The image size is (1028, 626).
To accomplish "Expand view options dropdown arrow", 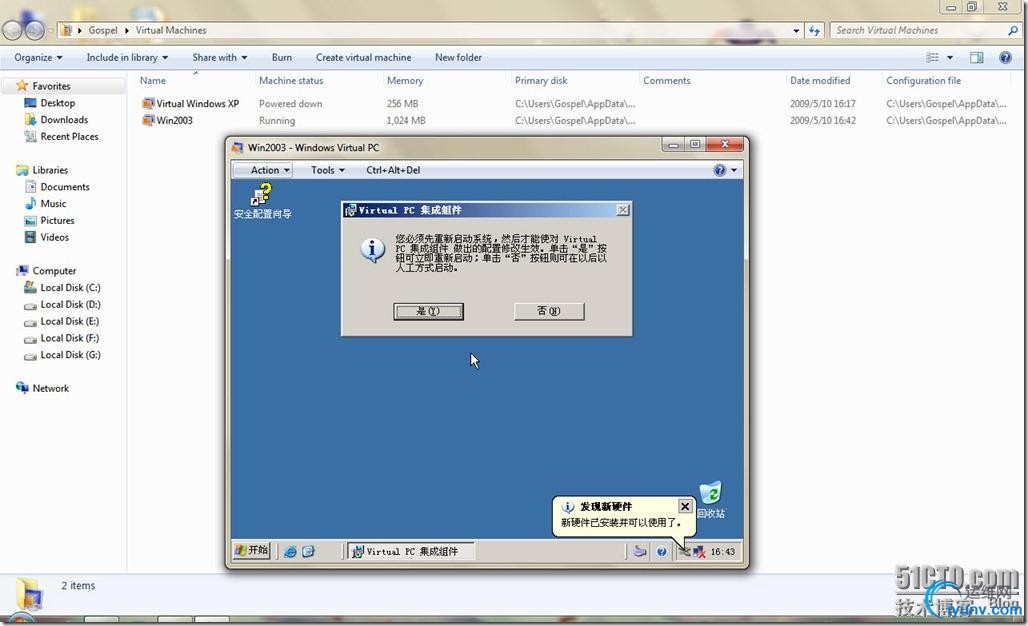I will point(949,58).
